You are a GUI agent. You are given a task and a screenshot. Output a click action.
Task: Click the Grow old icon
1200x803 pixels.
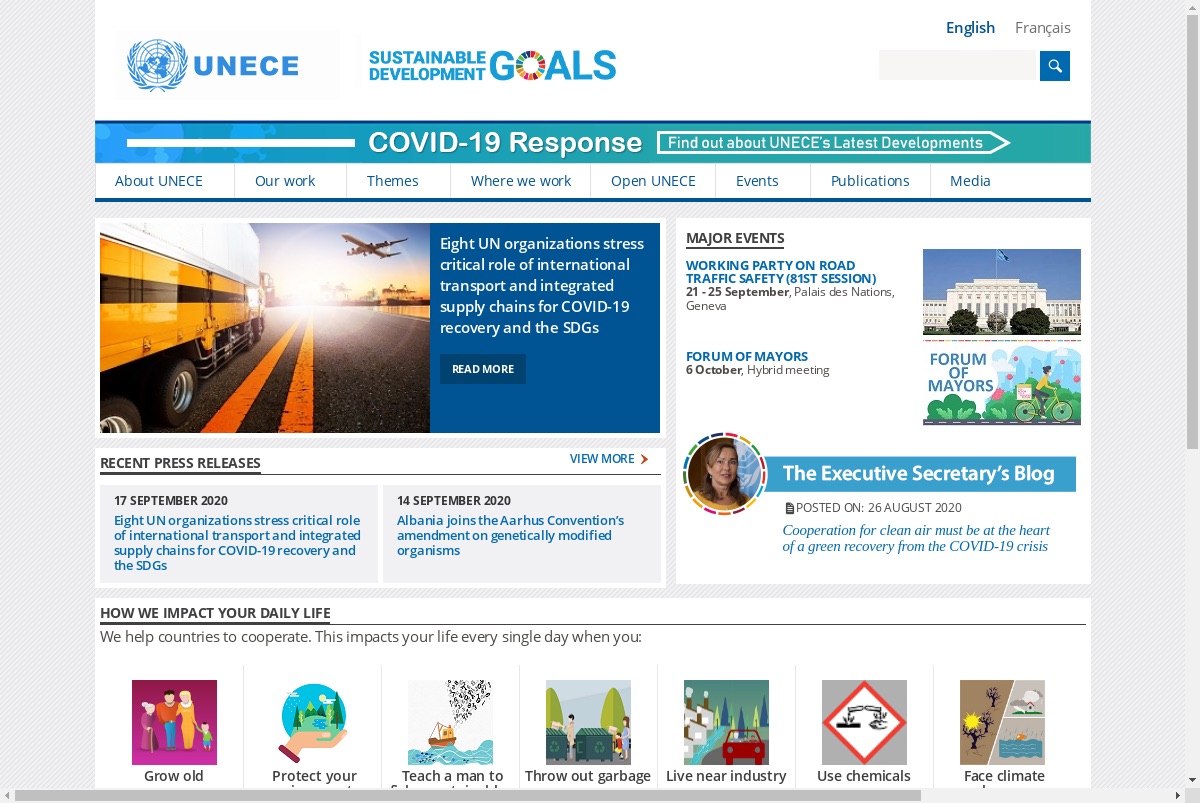coord(174,722)
